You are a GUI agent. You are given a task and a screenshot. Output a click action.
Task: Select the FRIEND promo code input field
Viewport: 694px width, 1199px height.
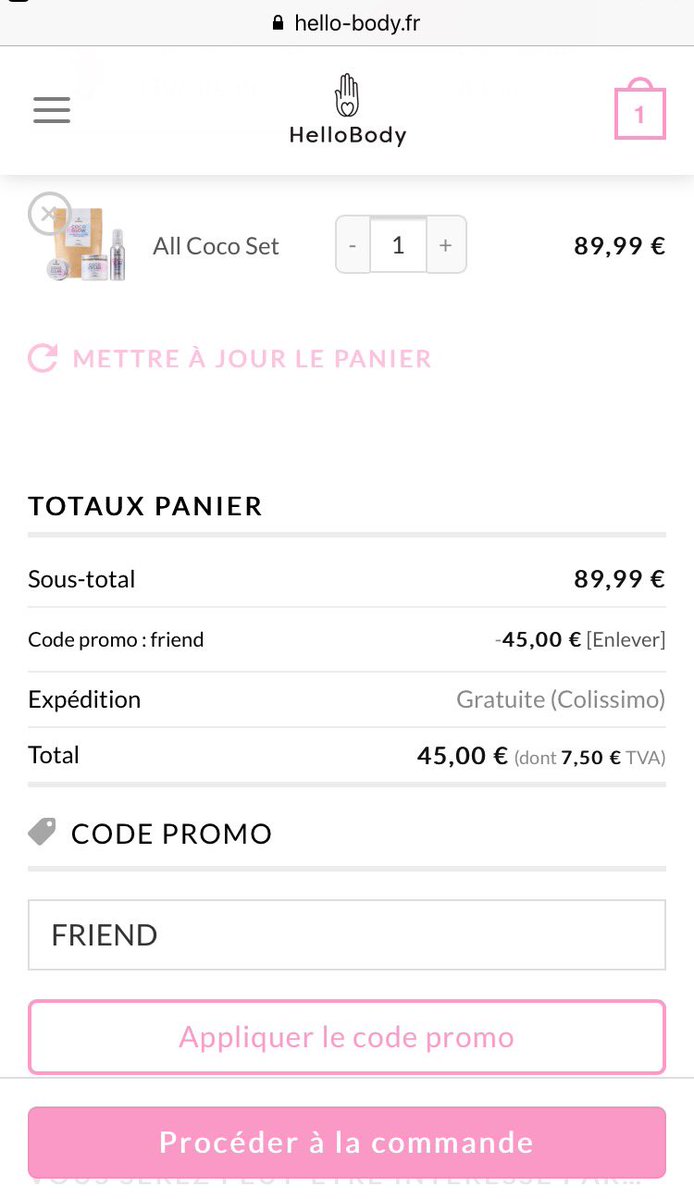click(346, 934)
